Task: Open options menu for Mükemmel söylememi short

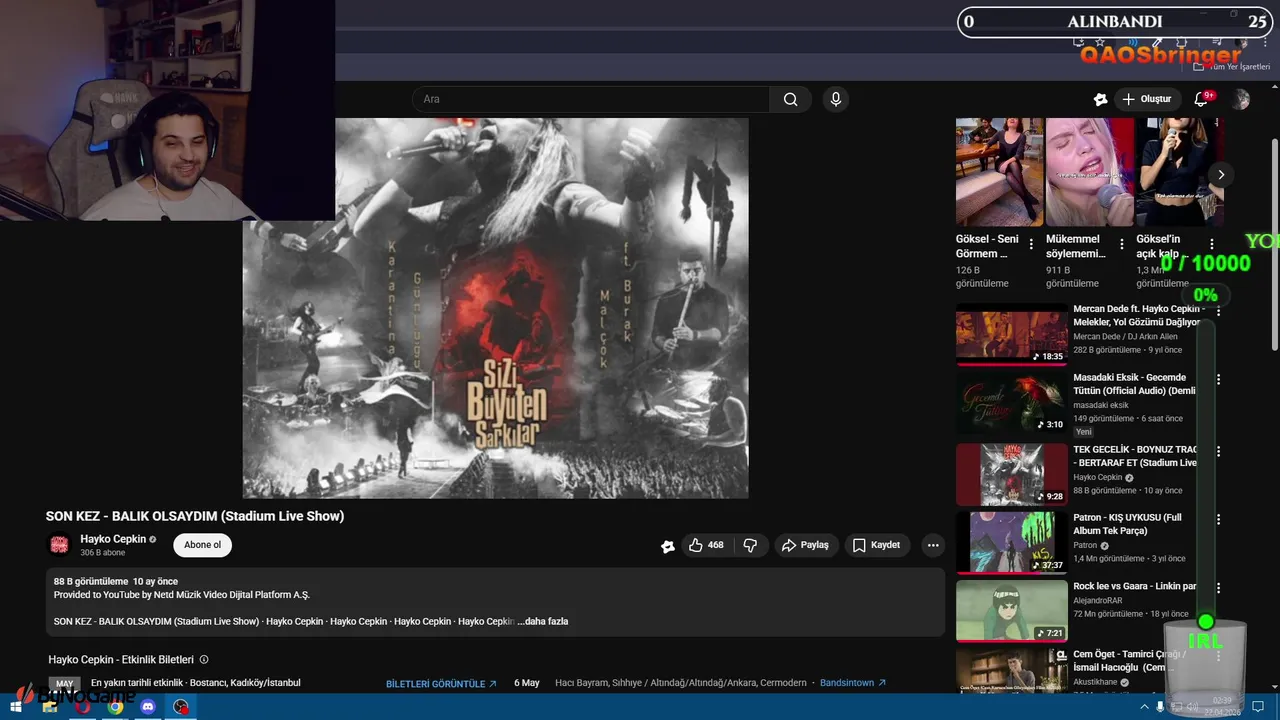Action: [1121, 244]
